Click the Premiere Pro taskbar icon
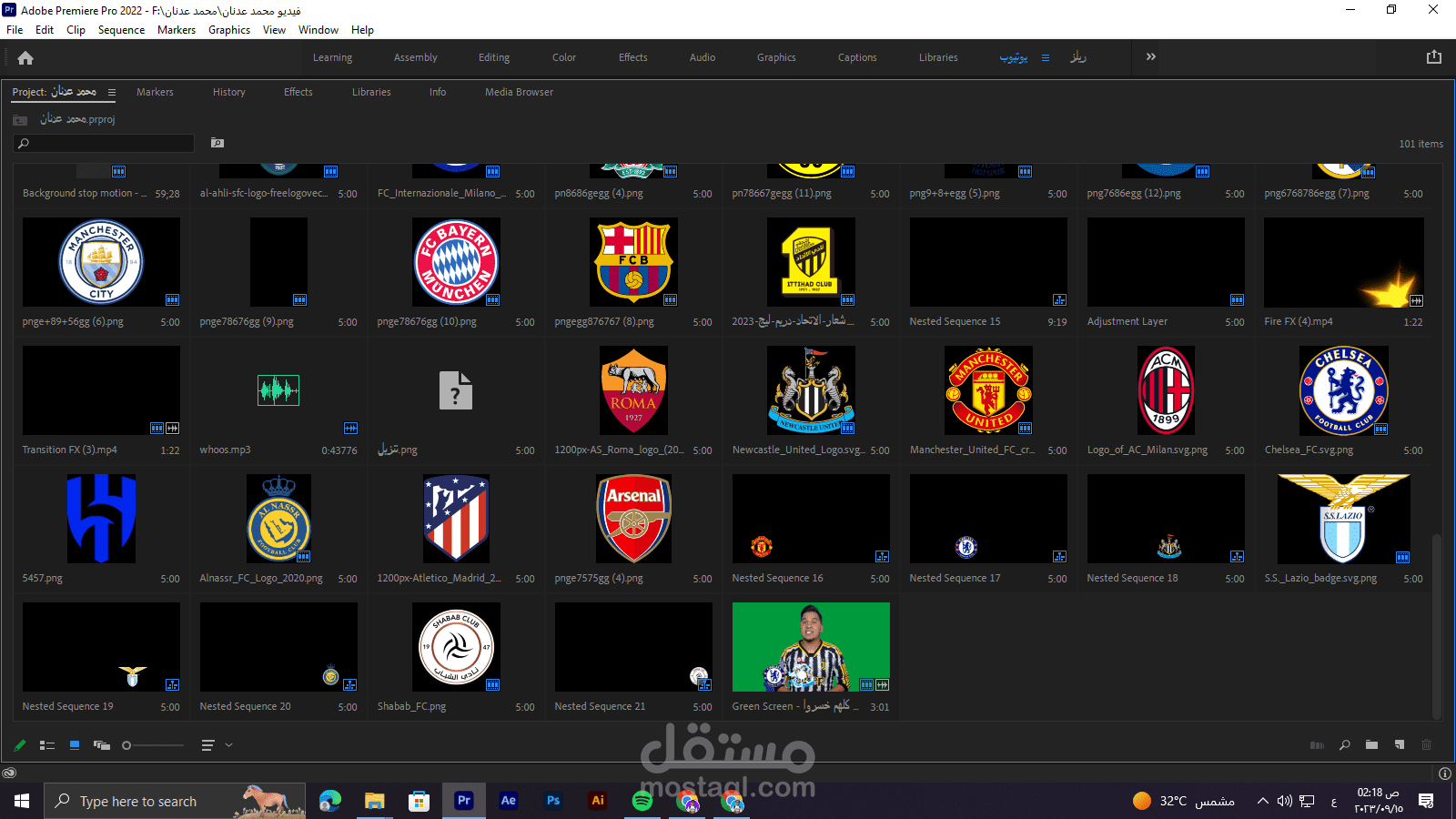This screenshot has height=819, width=1456. coord(463,801)
